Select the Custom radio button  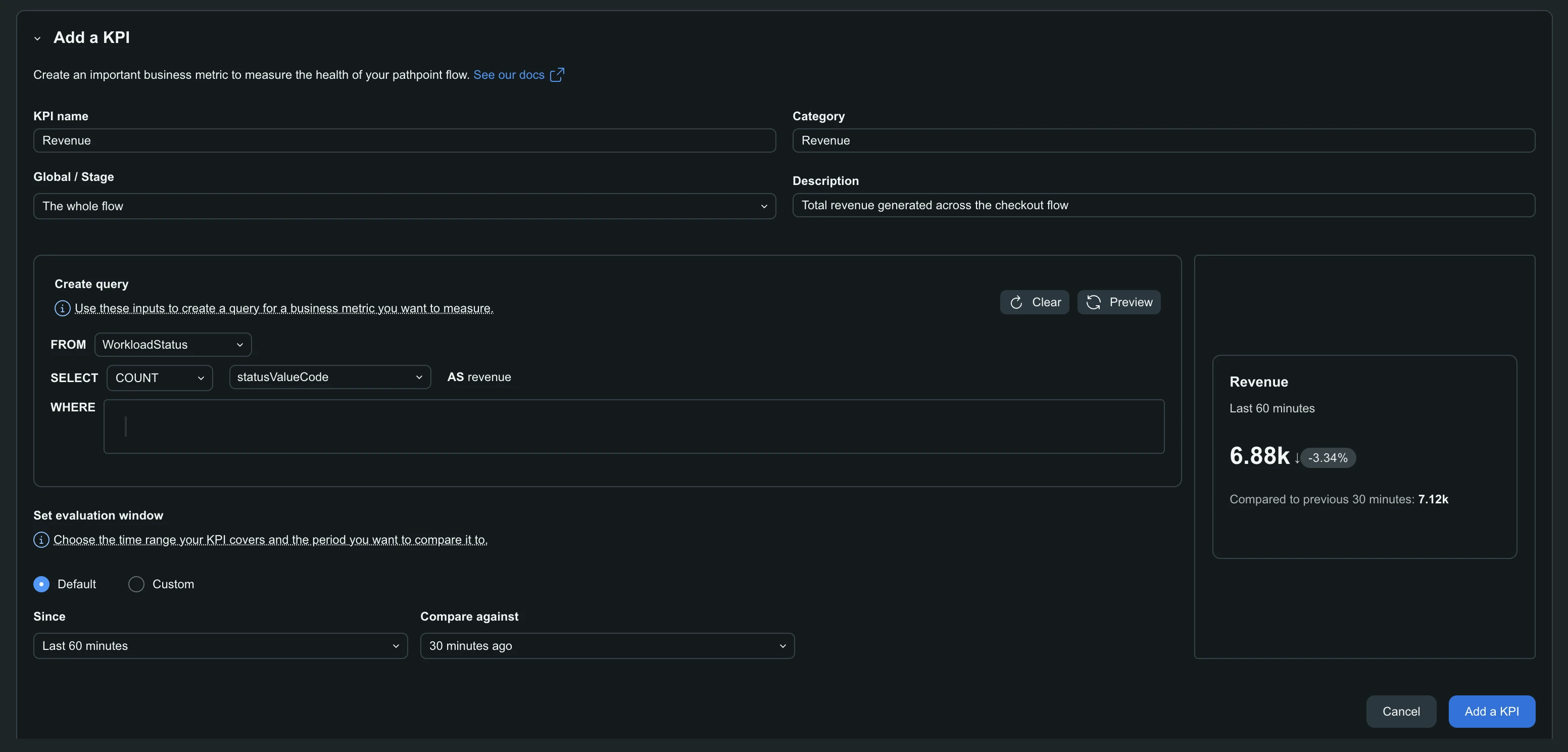coord(136,585)
